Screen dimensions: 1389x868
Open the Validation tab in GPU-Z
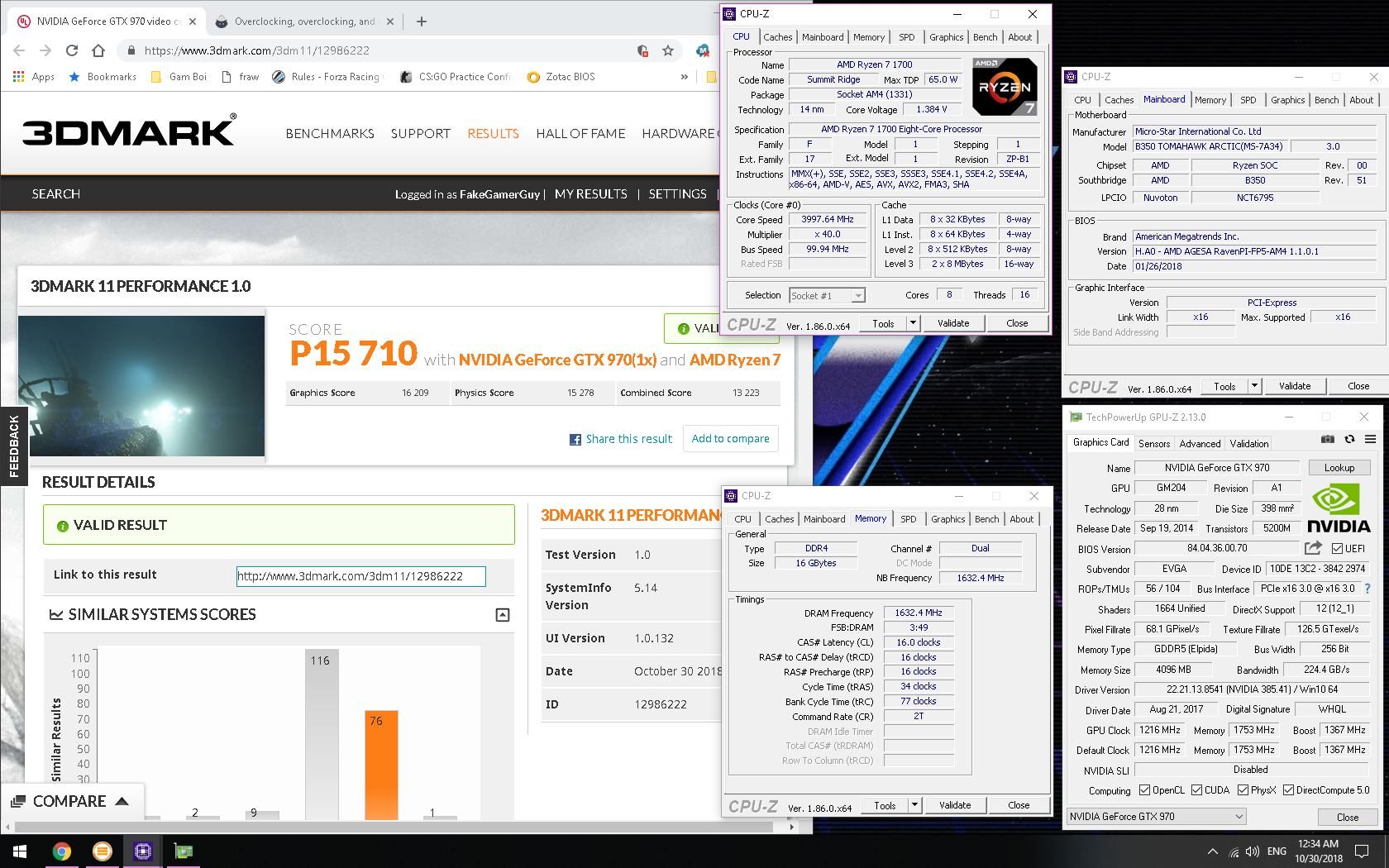pos(1248,444)
